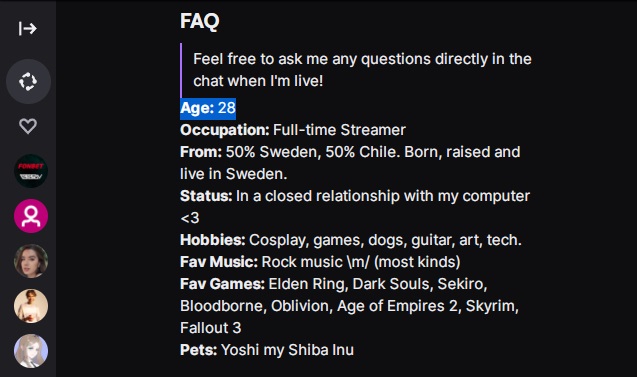The image size is (637, 377).
Task: Open the circular arrows stories icon
Action: point(28,81)
